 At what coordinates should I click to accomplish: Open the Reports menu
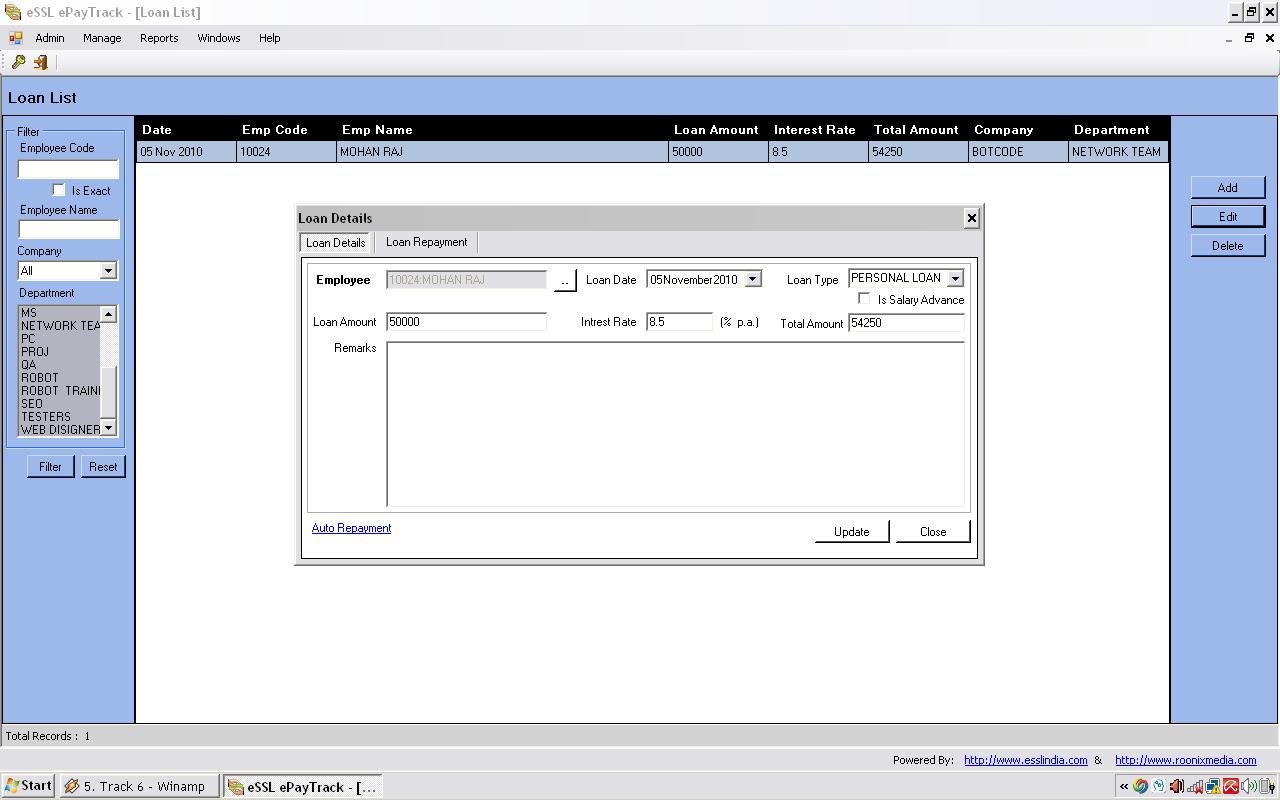tap(159, 38)
